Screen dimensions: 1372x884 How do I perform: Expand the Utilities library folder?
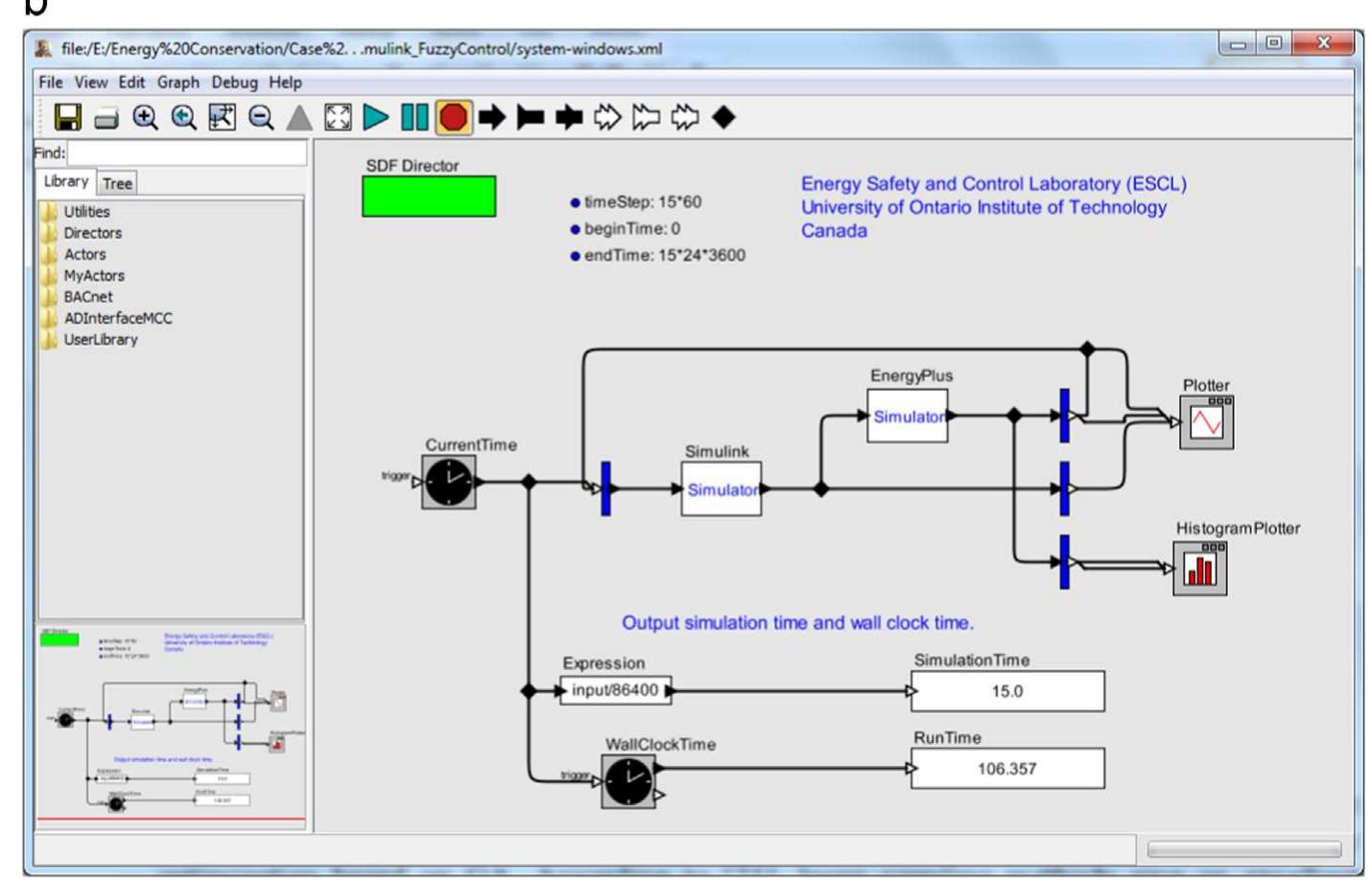[x=86, y=212]
